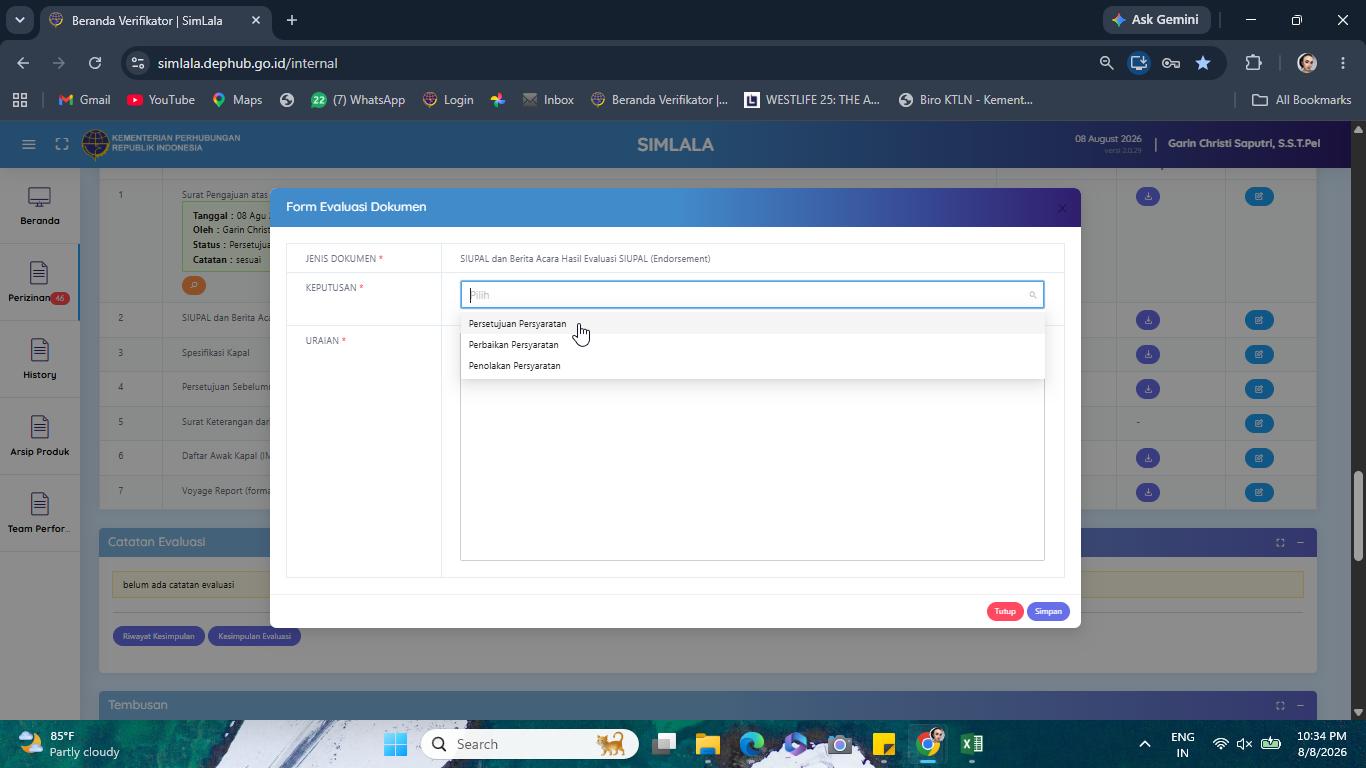Download document in row 1
1366x768 pixels.
(1148, 196)
